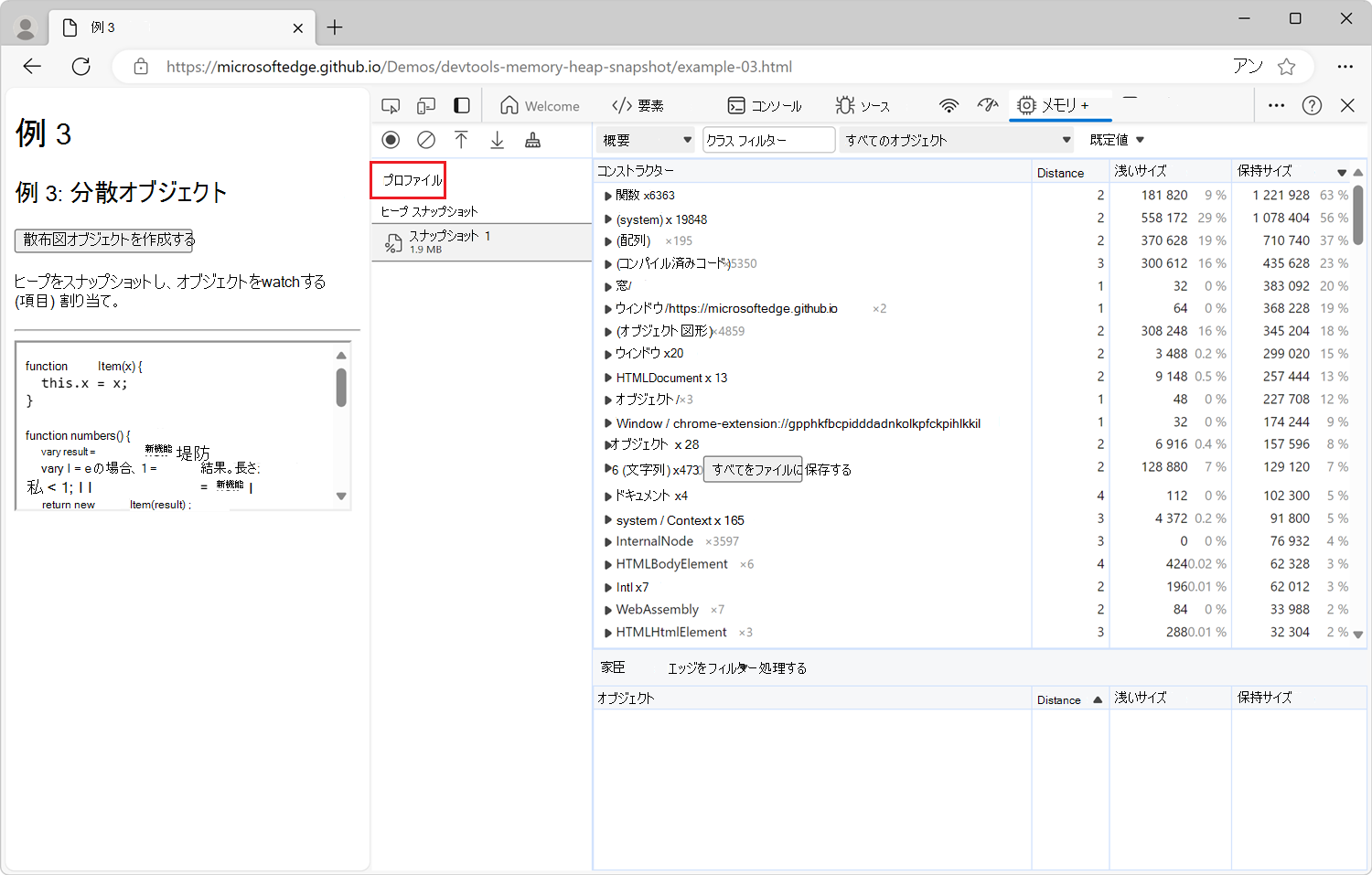Toggle the device emulation icon
The image size is (1372, 875).
(426, 106)
